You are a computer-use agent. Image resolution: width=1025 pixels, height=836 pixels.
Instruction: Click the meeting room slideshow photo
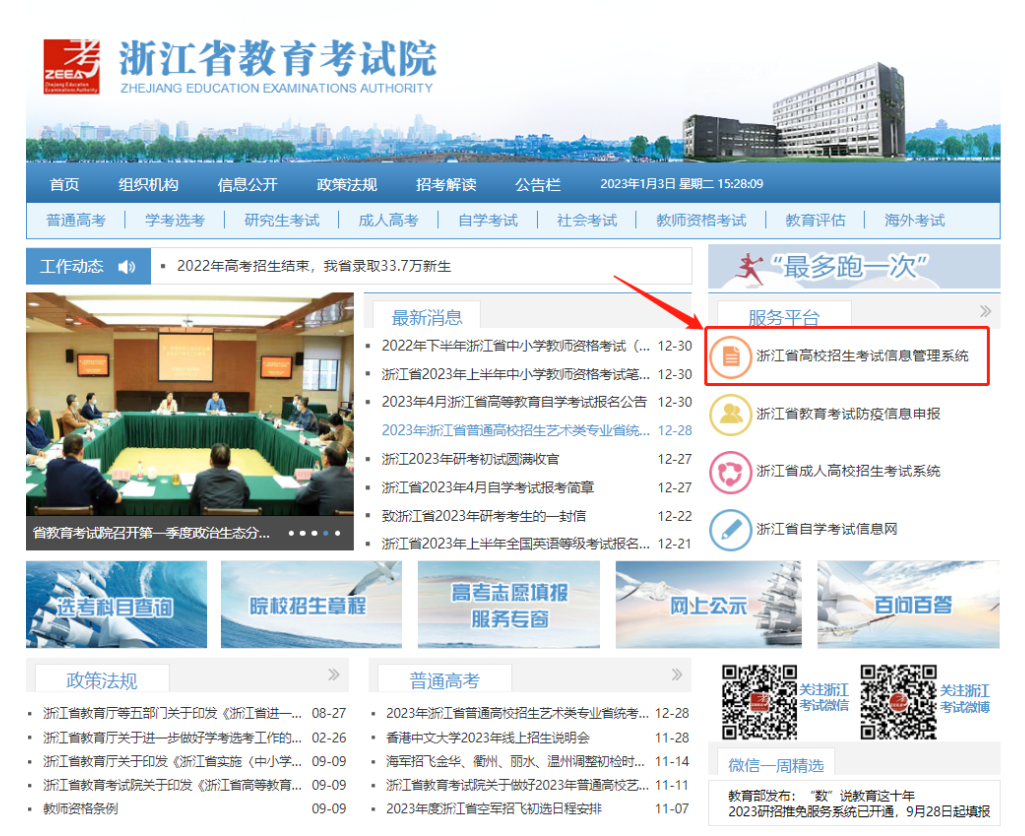(x=190, y=405)
